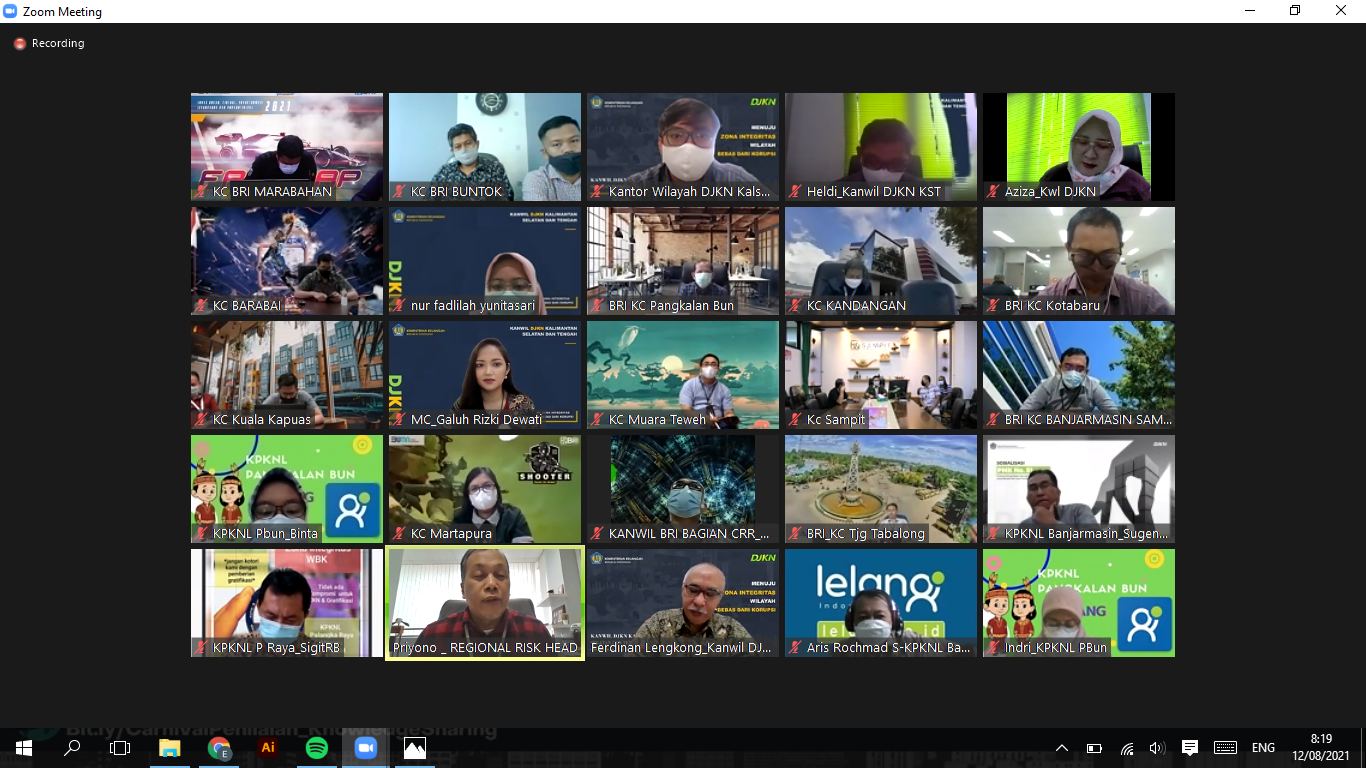Click the Zoom app icon in title bar
The width and height of the screenshot is (1366, 768).
[11, 12]
